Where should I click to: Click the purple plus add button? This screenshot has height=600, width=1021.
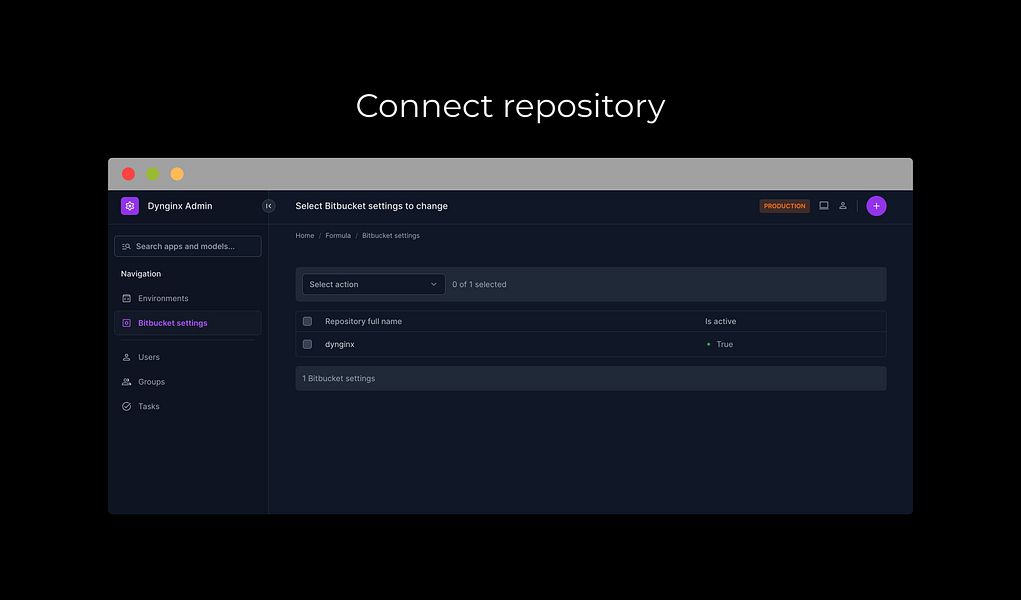coord(876,206)
